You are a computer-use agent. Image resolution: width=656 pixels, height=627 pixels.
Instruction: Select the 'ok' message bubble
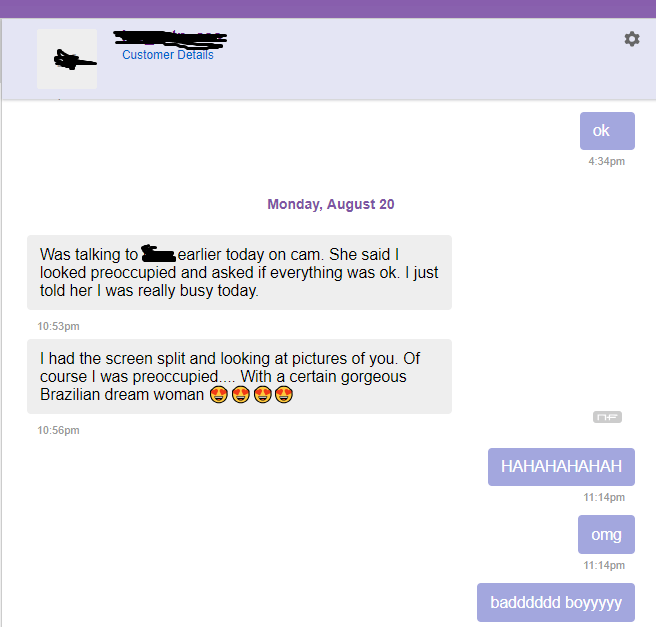pos(607,131)
